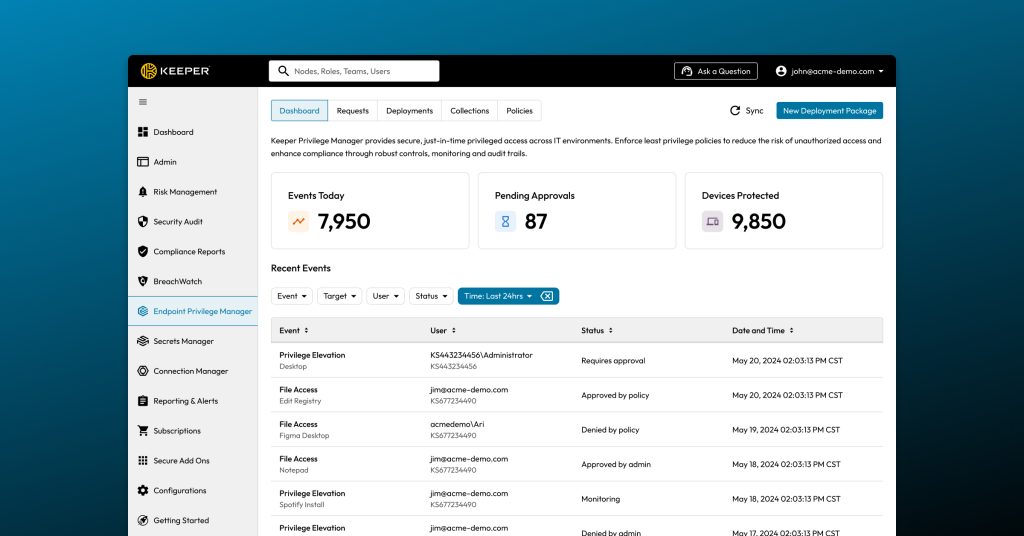Click New Deployment Package button
1024x536 pixels.
(x=829, y=111)
